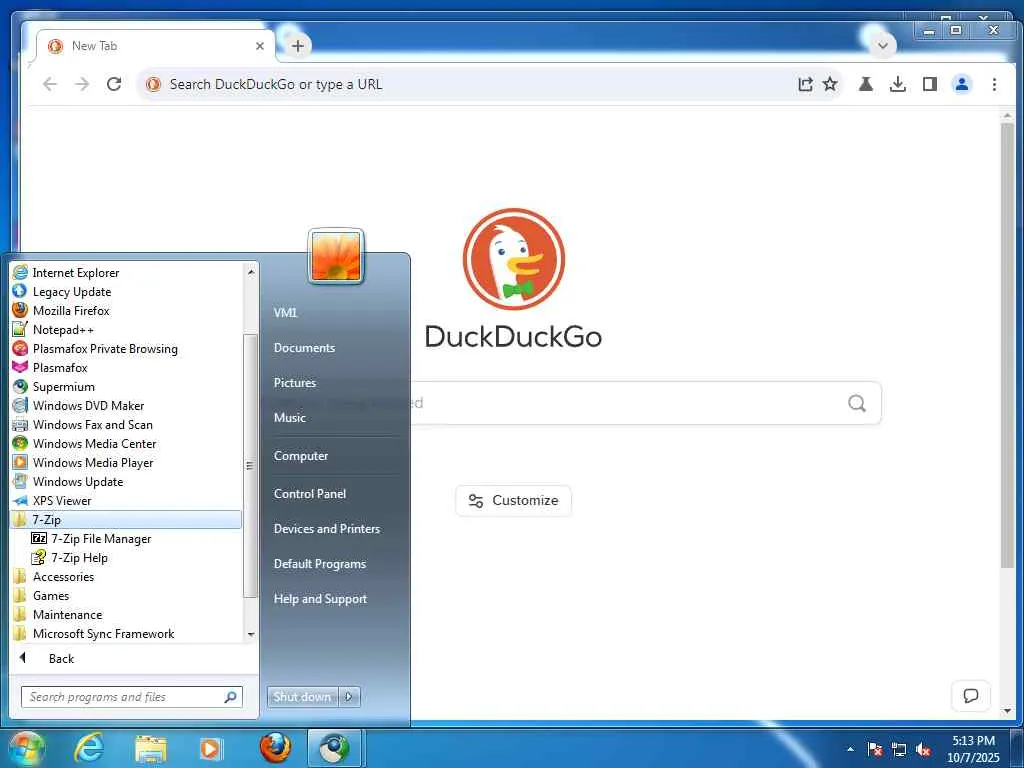Launch Supermium from the programs list

[x=127, y=387]
